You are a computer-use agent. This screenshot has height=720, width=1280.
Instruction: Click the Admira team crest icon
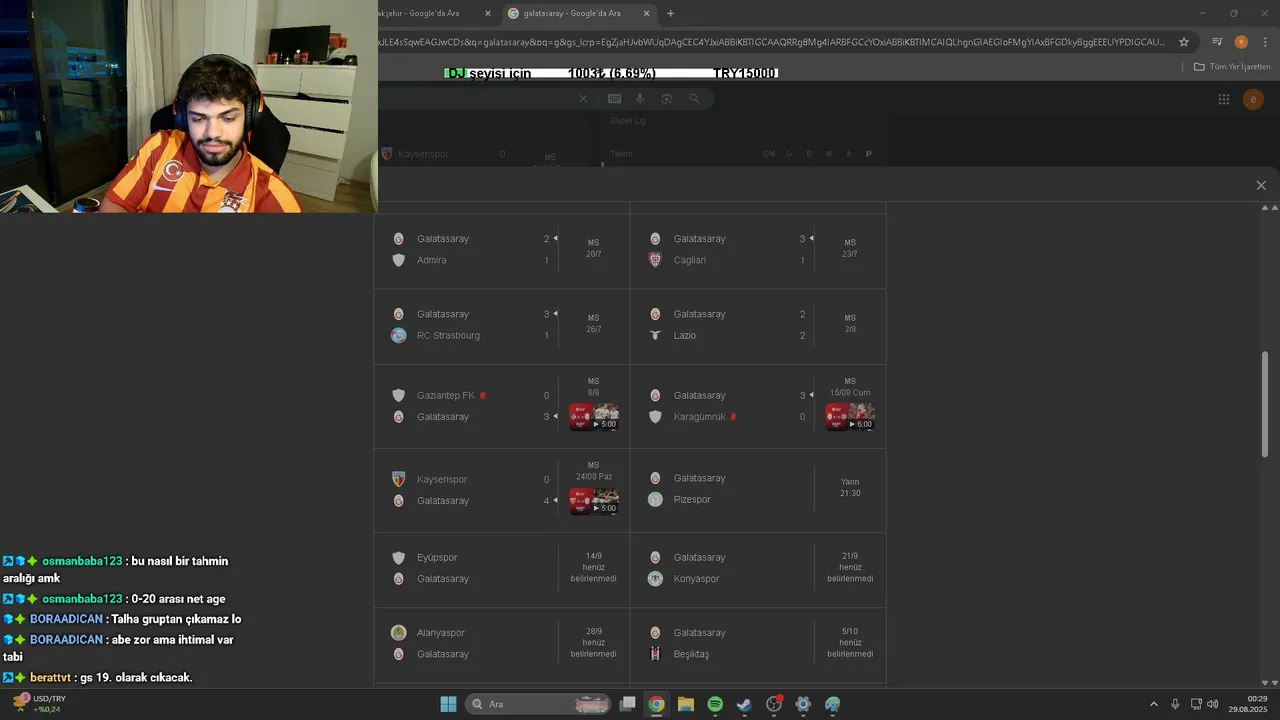(398, 260)
